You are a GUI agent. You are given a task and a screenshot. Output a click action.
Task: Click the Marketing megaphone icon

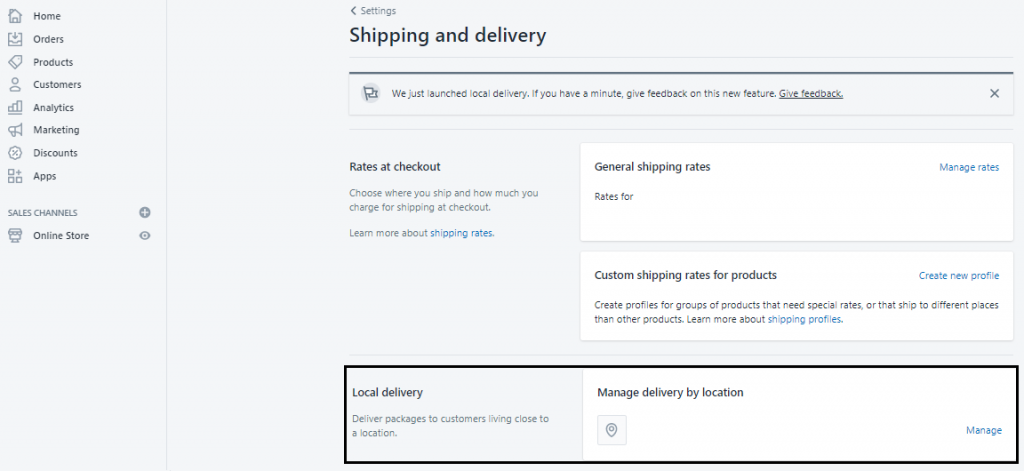(x=15, y=130)
